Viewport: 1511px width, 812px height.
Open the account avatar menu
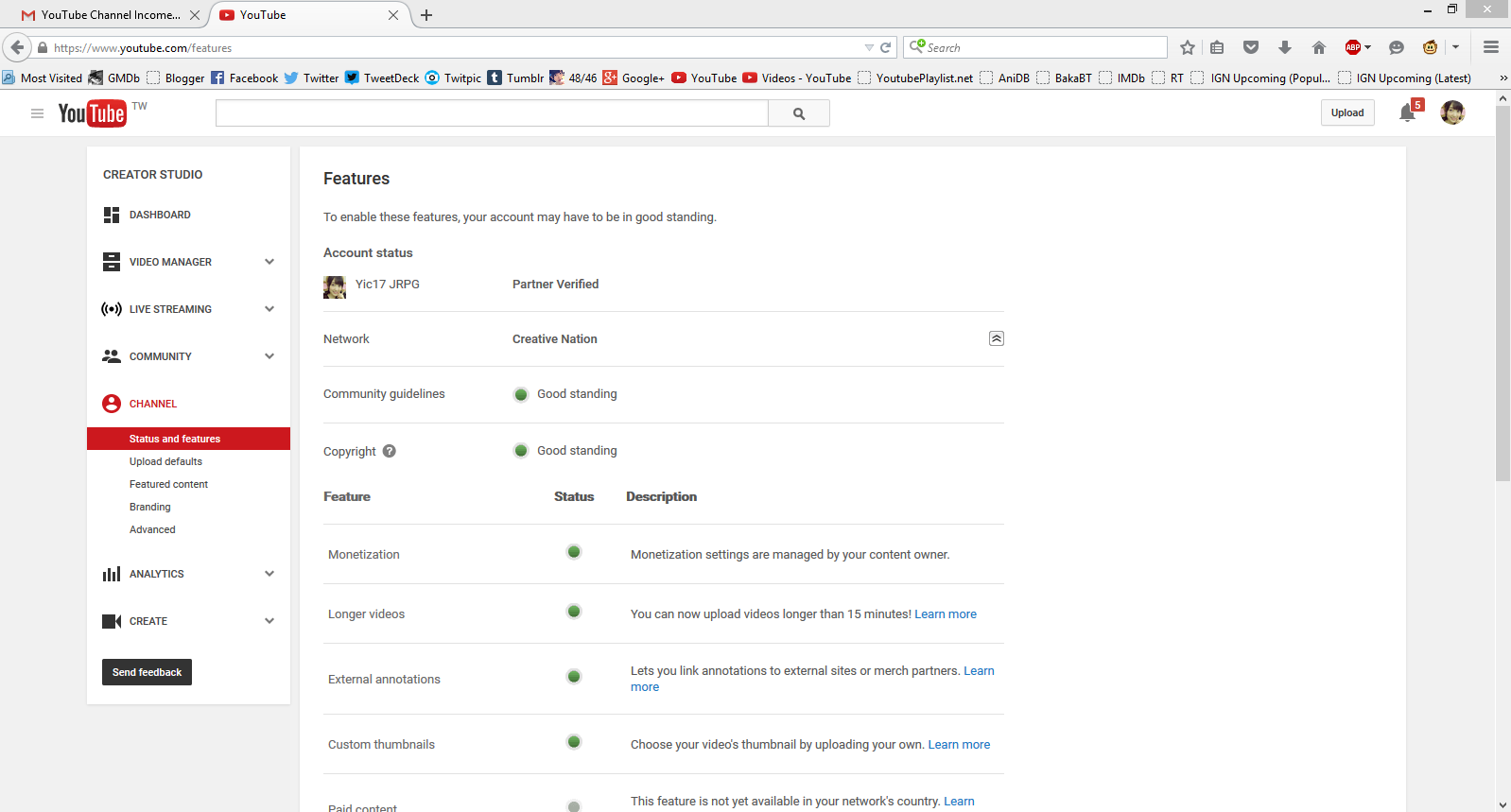pos(1452,112)
